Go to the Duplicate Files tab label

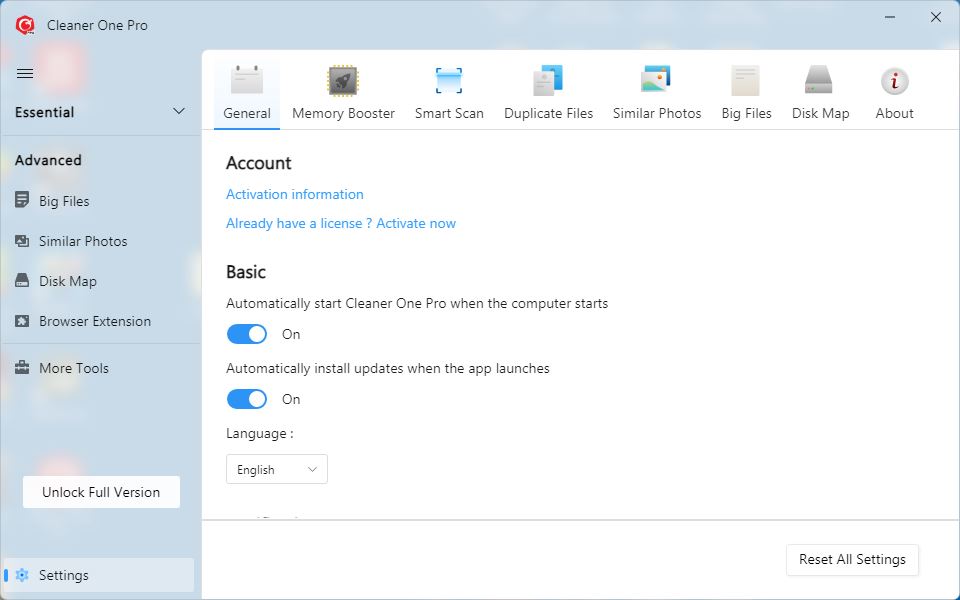click(x=549, y=113)
